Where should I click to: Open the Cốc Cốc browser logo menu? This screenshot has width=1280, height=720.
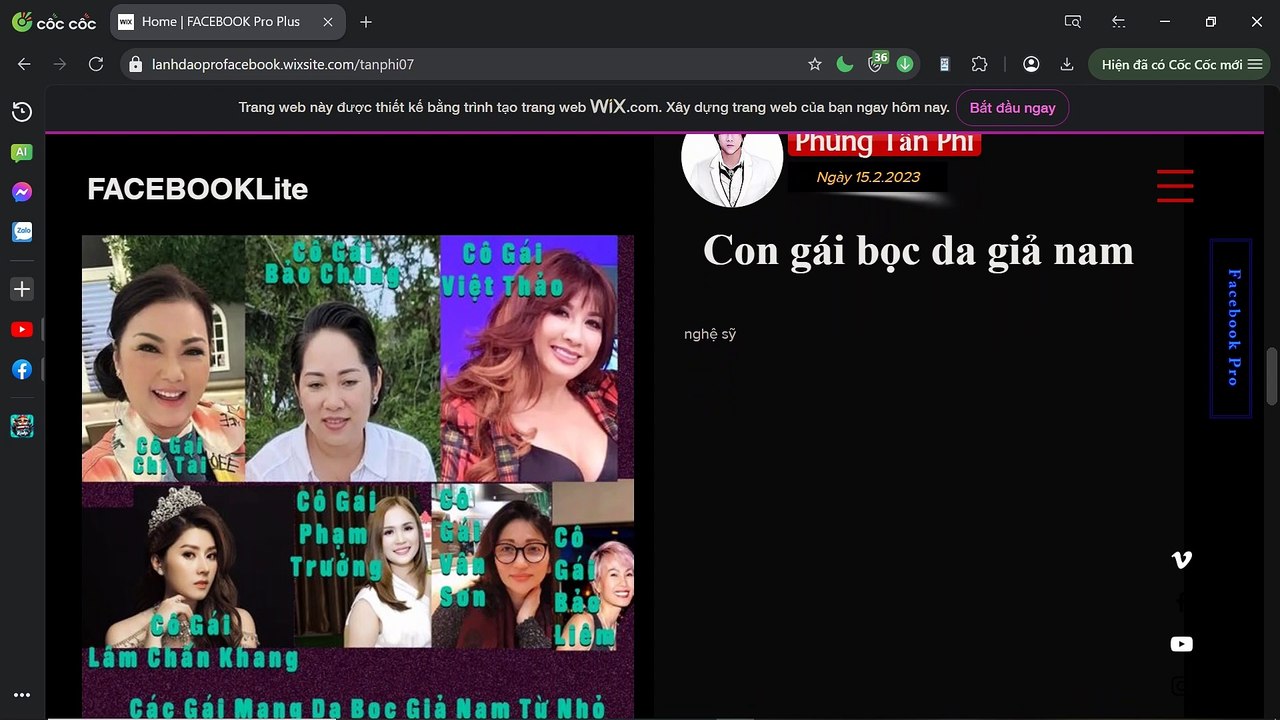point(54,21)
